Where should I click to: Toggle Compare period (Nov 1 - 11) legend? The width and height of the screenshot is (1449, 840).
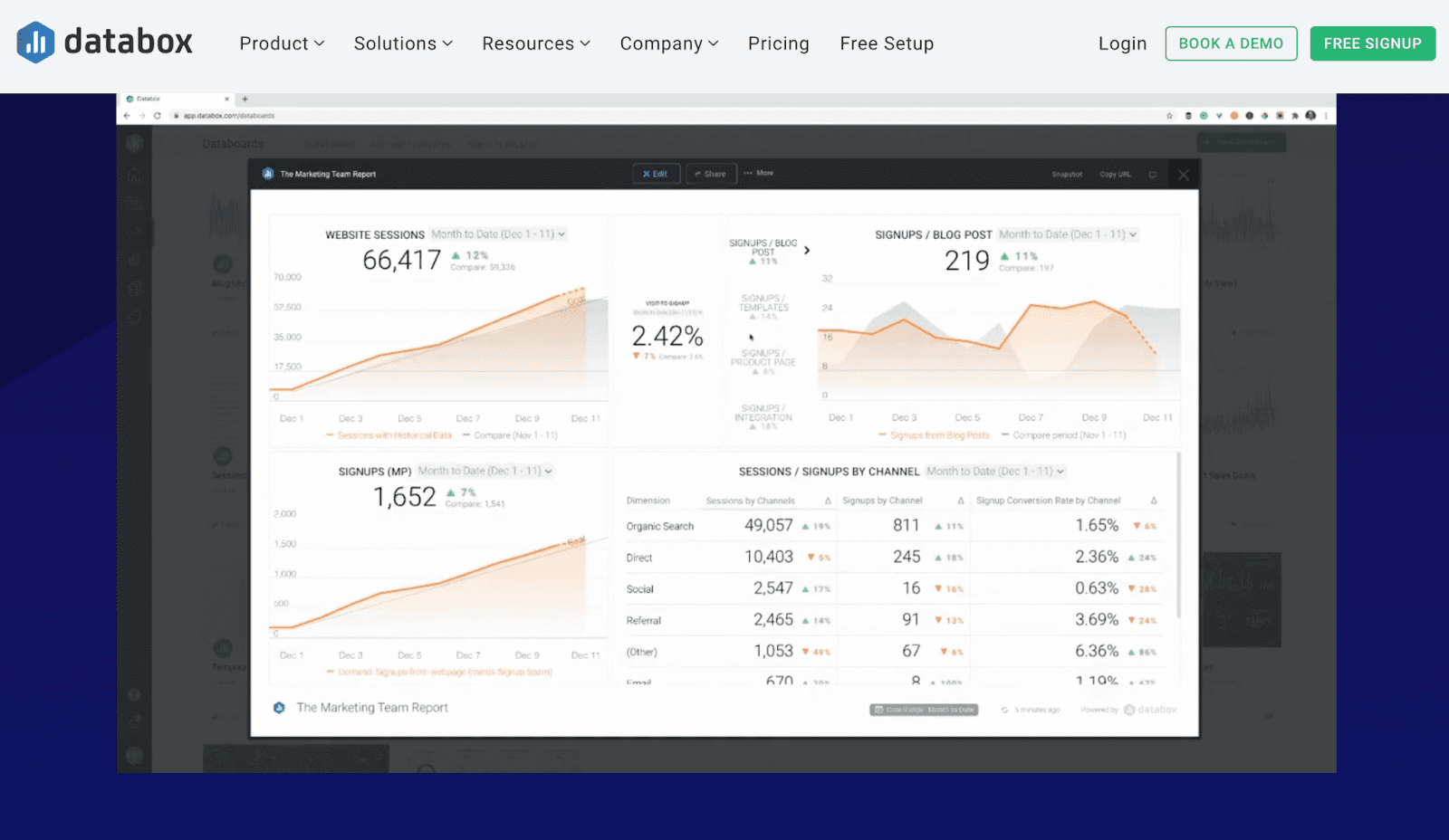pyautogui.click(x=1064, y=435)
